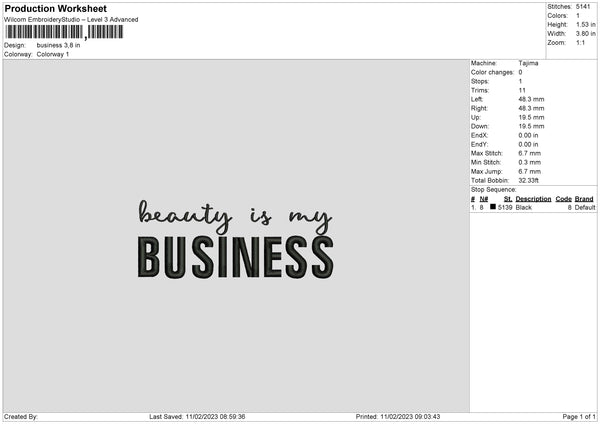
Task: Click the Page 1 of 1 indicator
Action: [x=579, y=416]
